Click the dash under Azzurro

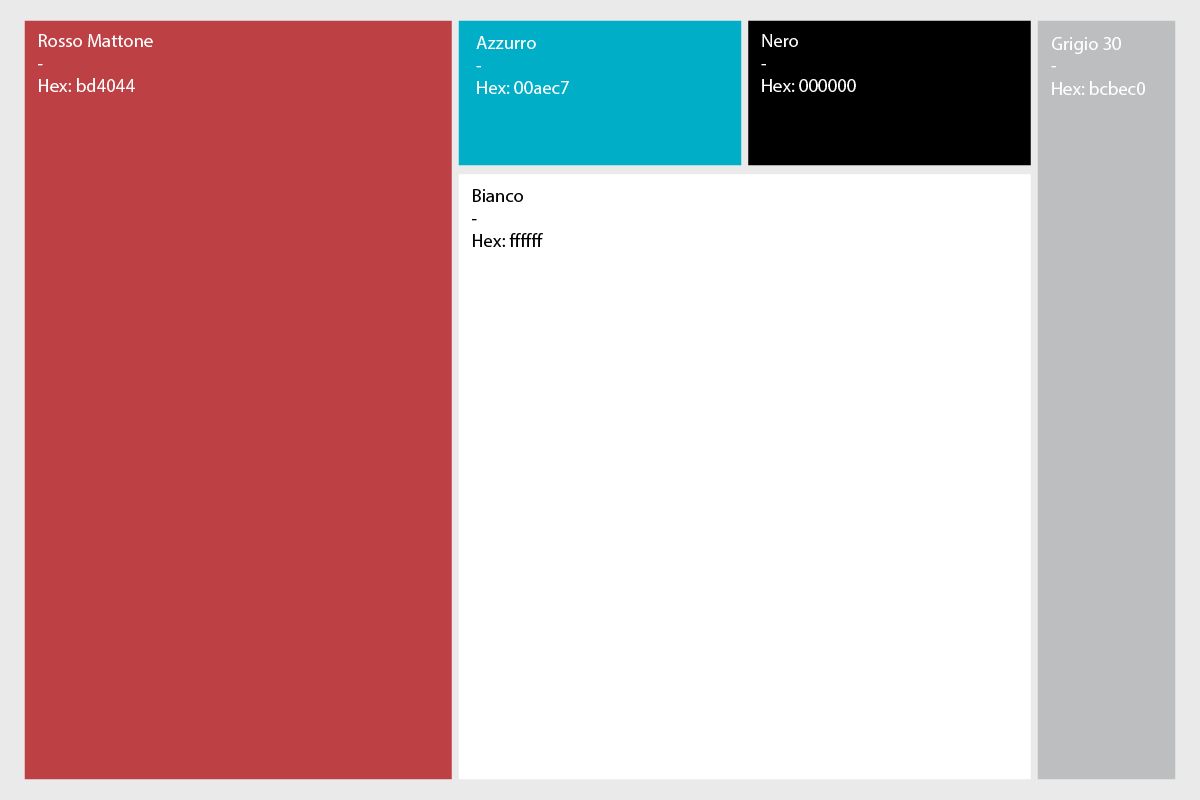[479, 66]
